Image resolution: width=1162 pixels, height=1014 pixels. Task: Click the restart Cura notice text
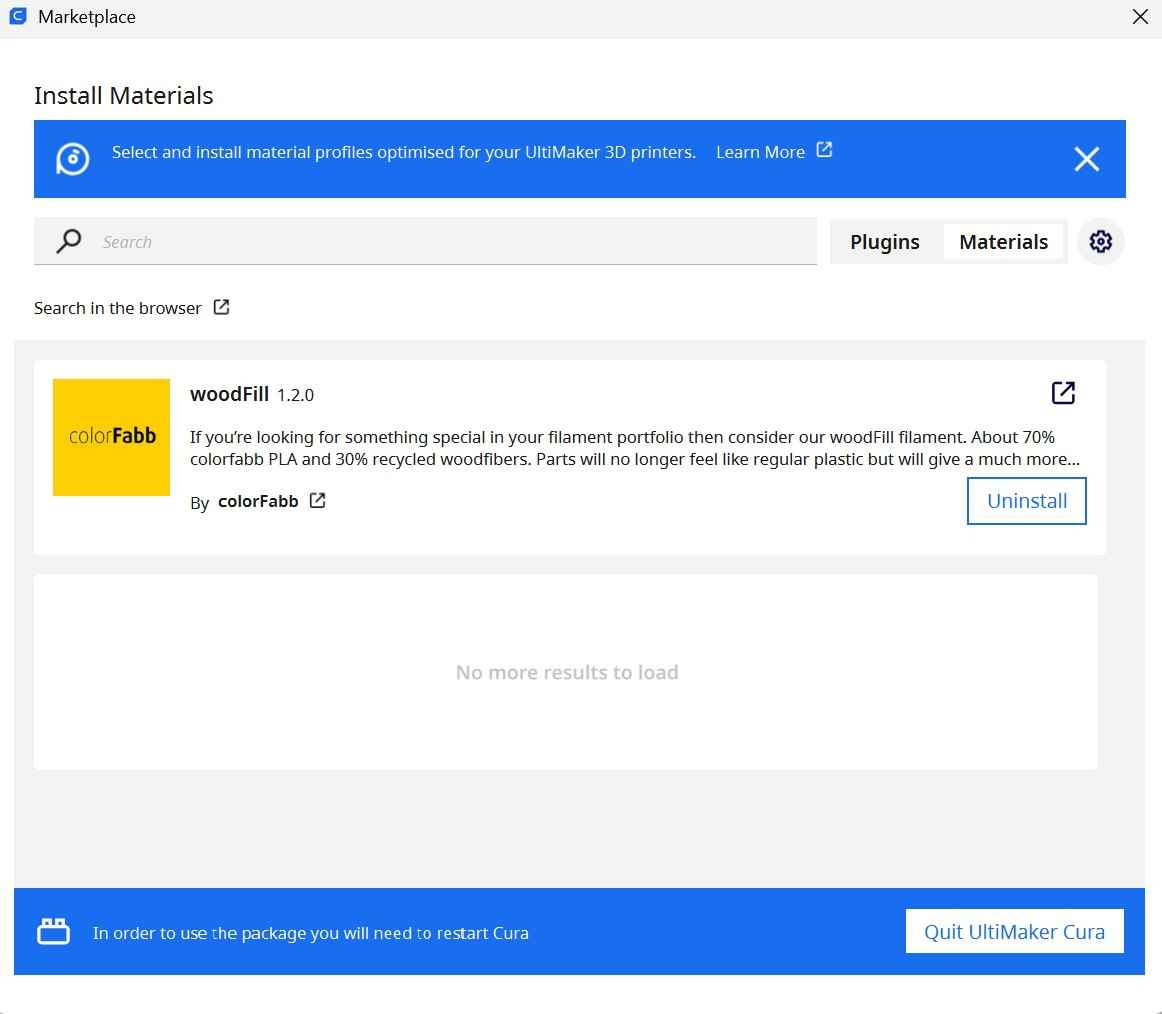point(311,933)
